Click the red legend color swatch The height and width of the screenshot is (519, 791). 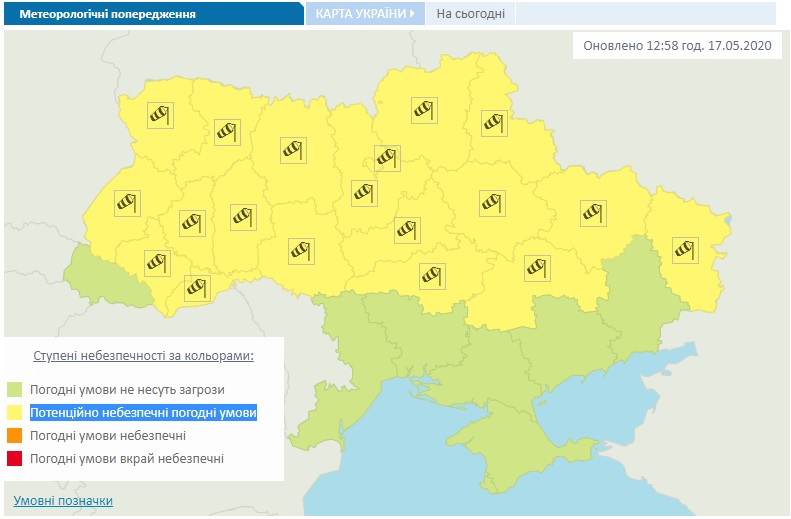point(14,458)
